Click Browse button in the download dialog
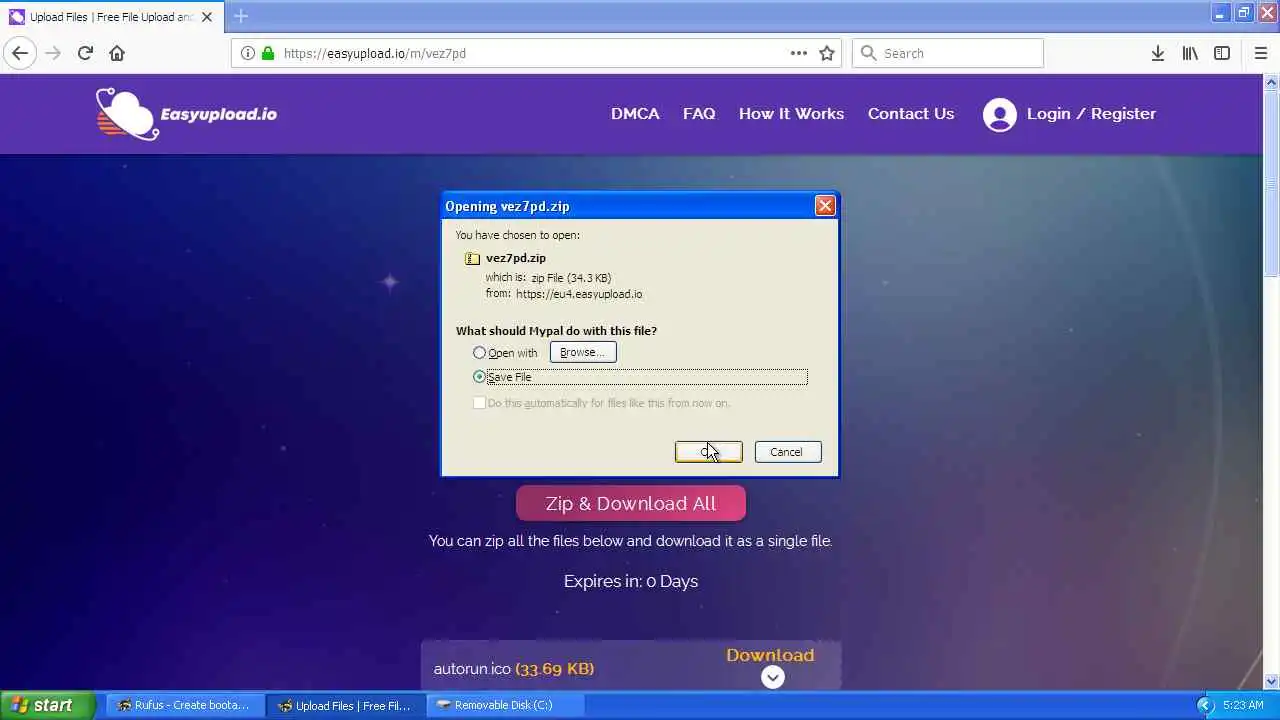The image size is (1280, 720). [x=583, y=352]
